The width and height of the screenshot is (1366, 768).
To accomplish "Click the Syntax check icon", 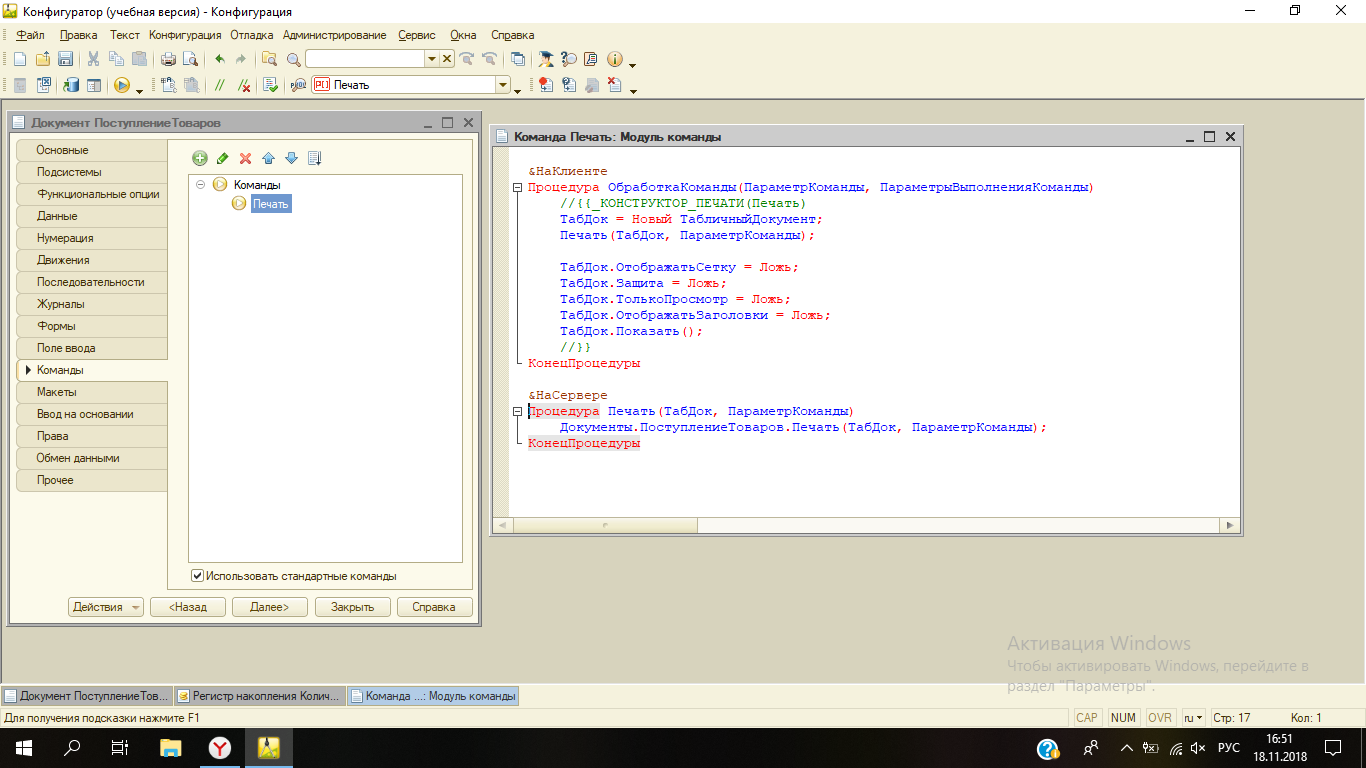I will point(270,86).
